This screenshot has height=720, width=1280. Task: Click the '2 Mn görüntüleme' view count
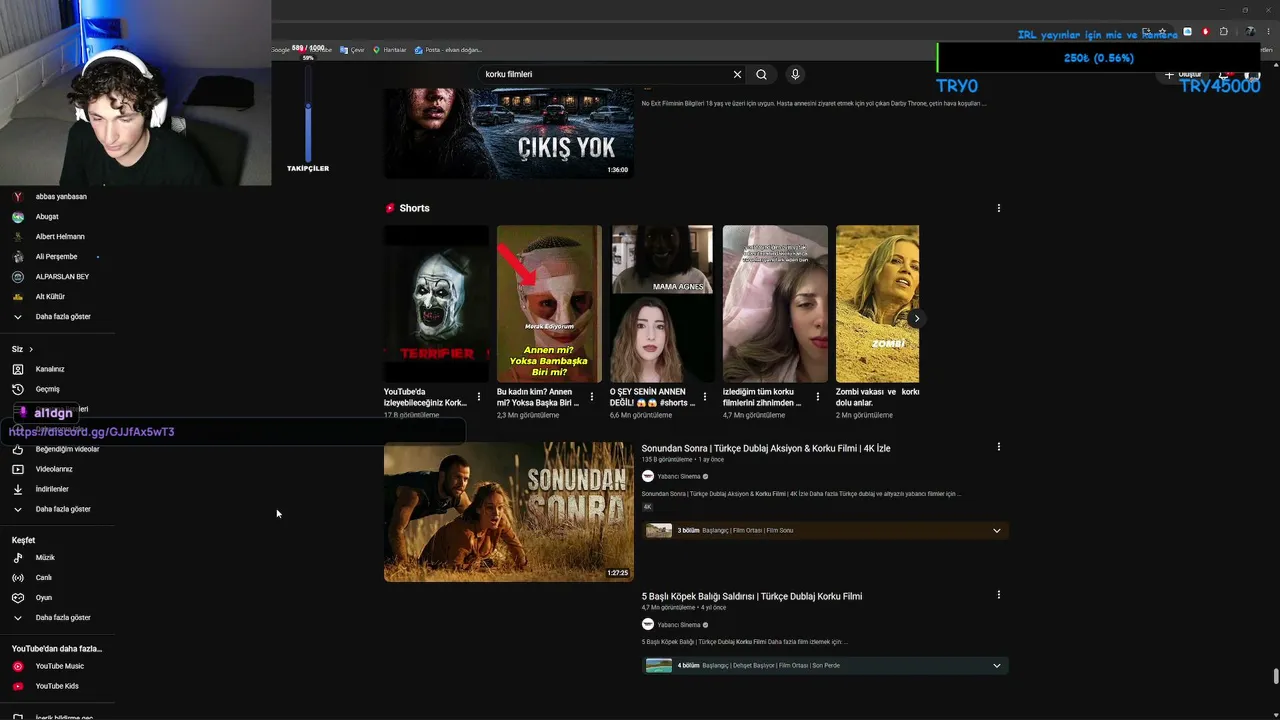click(x=864, y=415)
